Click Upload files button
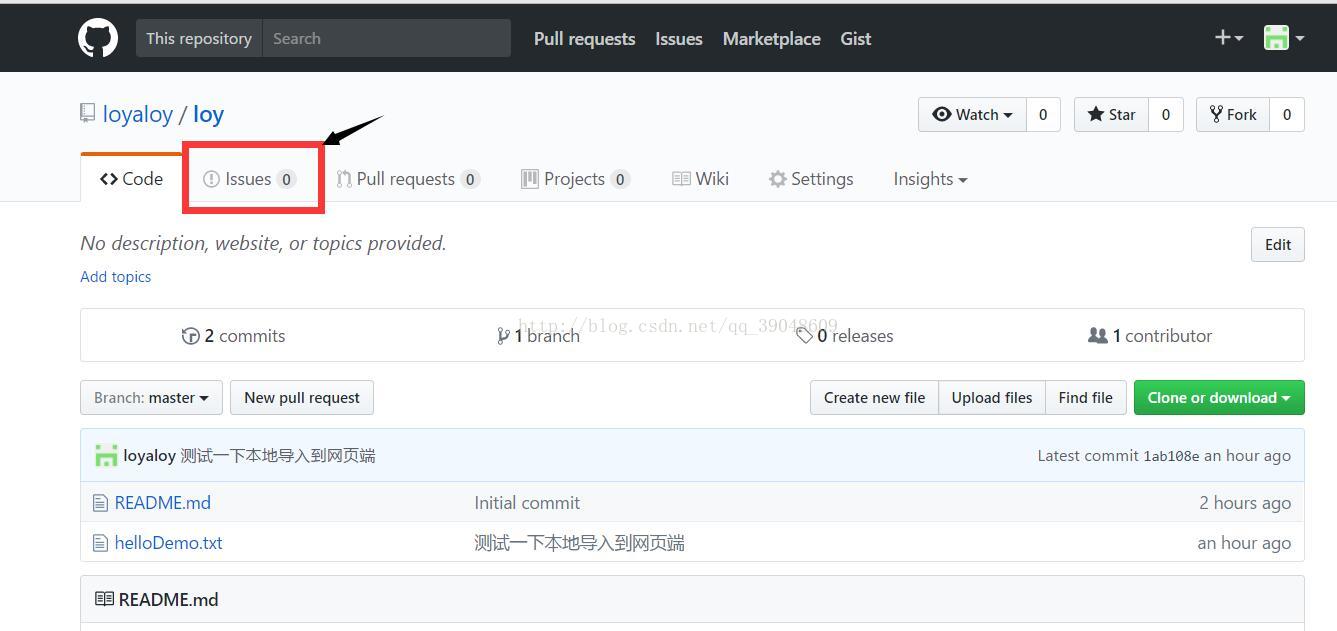The image size is (1337, 631). pos(992,397)
